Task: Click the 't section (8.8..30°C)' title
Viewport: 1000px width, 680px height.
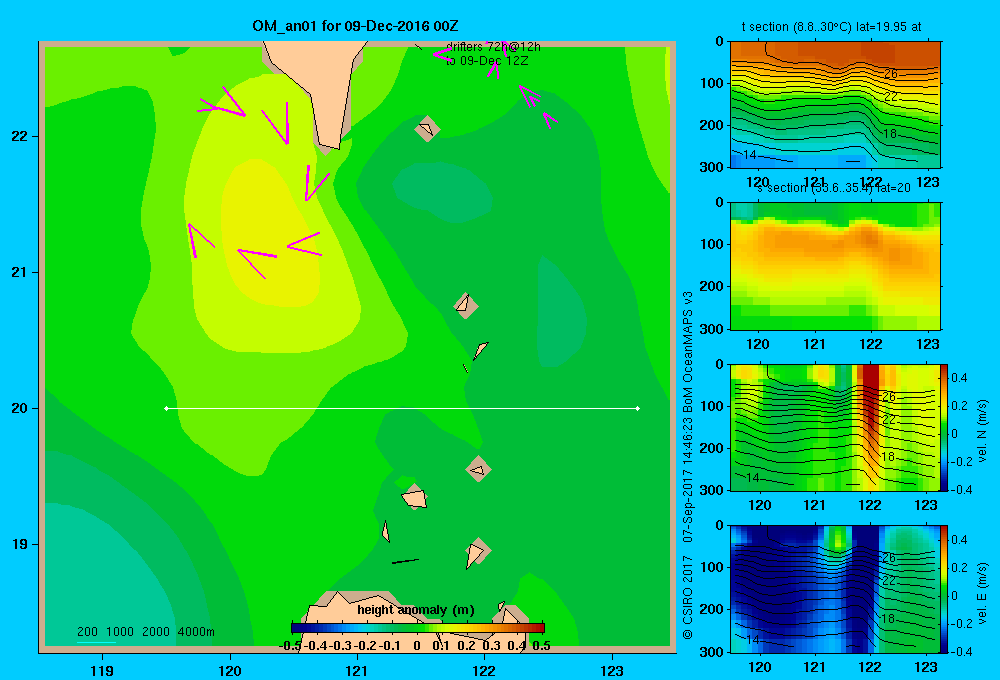Action: pyautogui.click(x=831, y=27)
